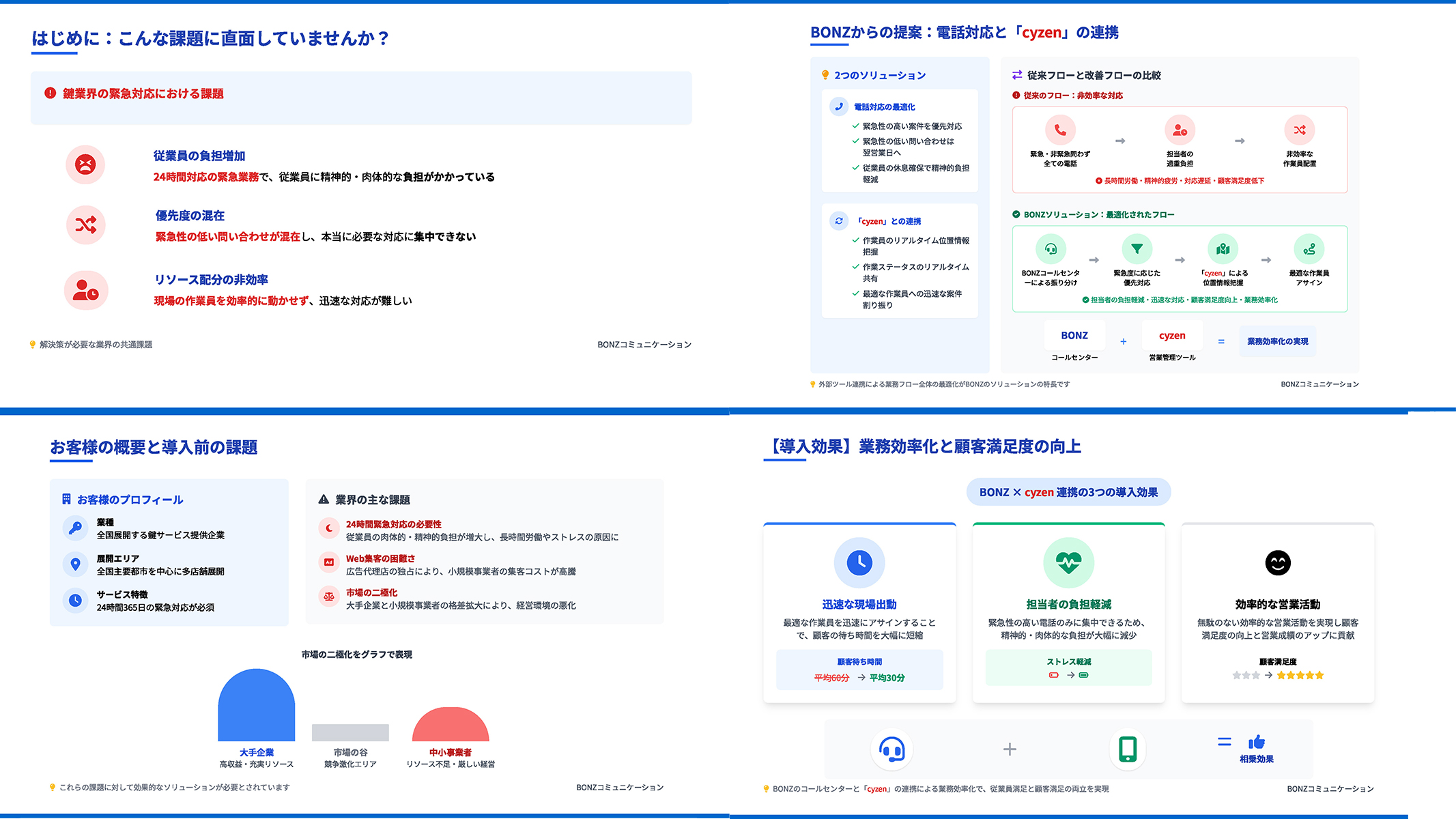Click the BONZ × cyzen 連携の3つの導入効果 pill
The width and height of the screenshot is (1456, 819).
1068,492
